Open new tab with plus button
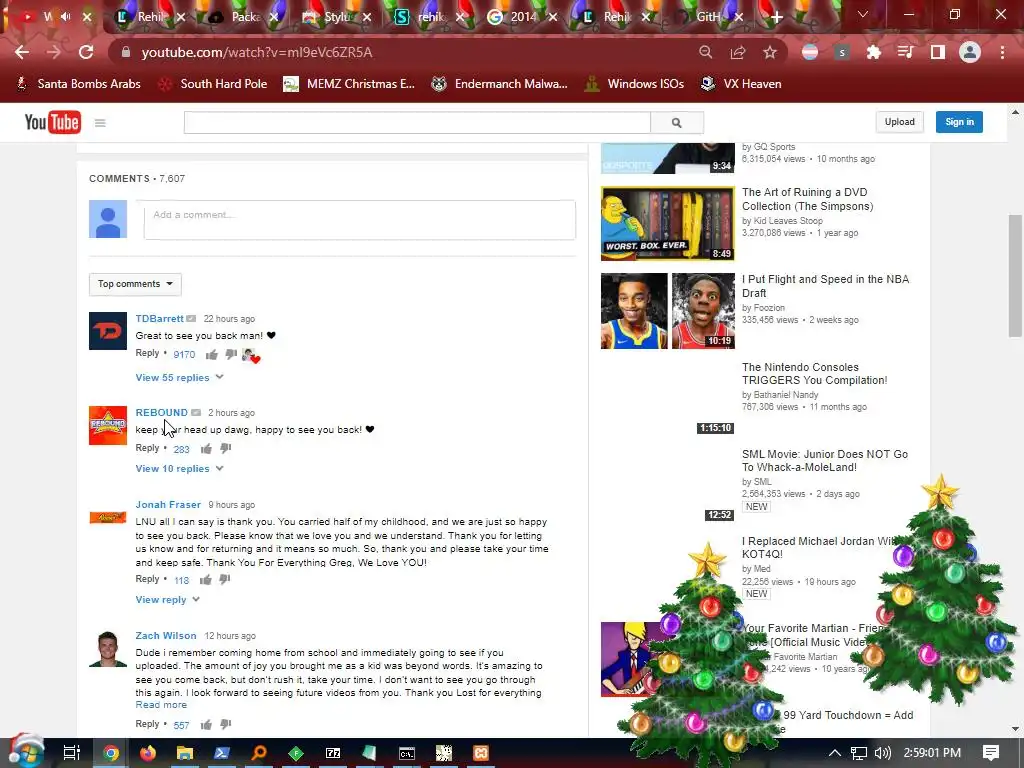Screen dimensions: 1024x768 tap(776, 17)
